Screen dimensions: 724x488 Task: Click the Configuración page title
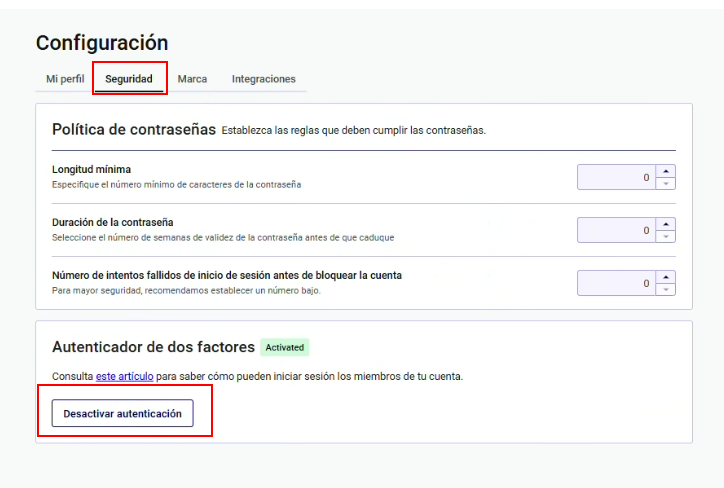click(x=102, y=43)
